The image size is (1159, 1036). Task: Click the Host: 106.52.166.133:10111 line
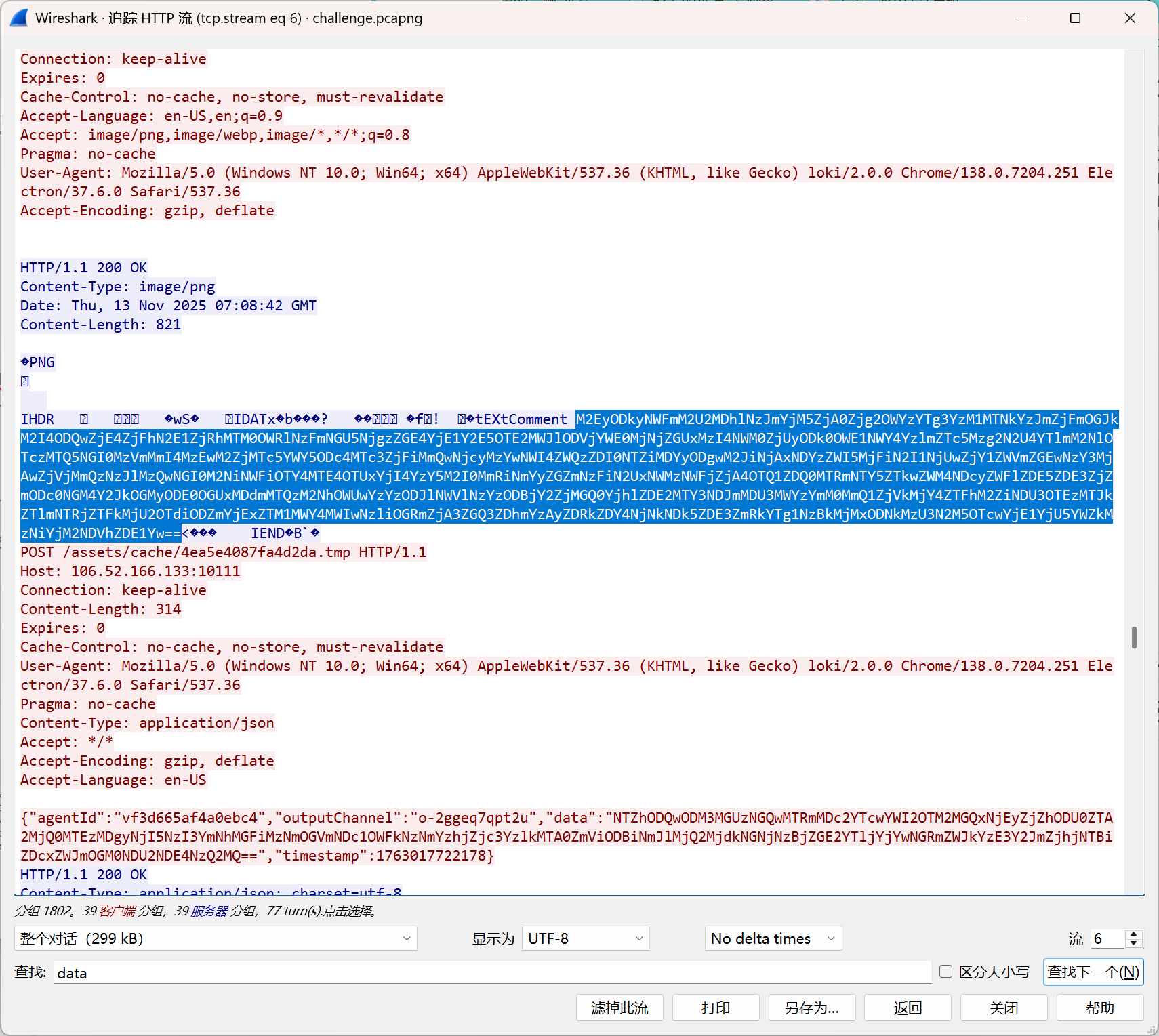pyautogui.click(x=130, y=571)
